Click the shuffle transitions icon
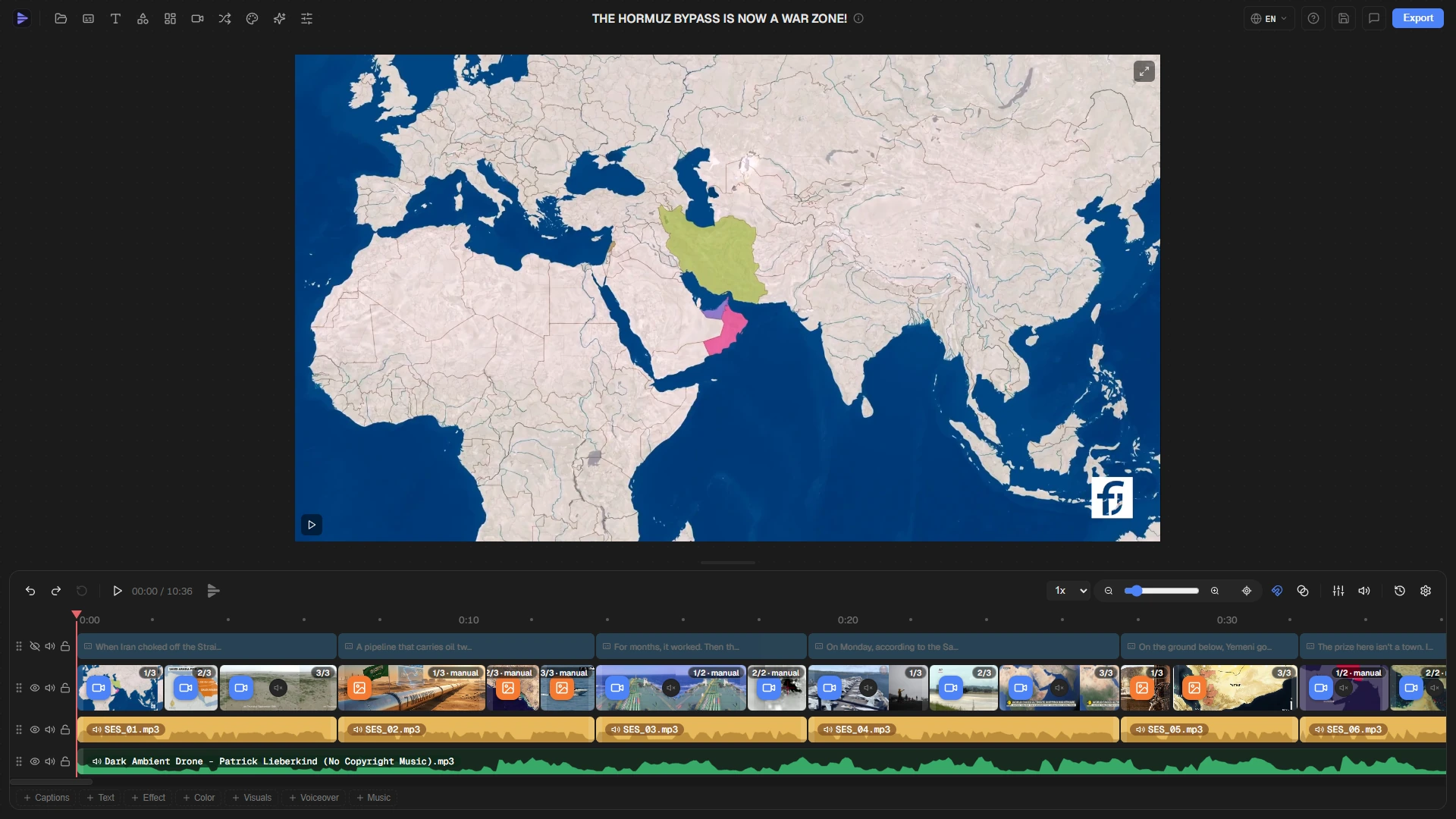This screenshot has height=819, width=1456. coord(224,18)
